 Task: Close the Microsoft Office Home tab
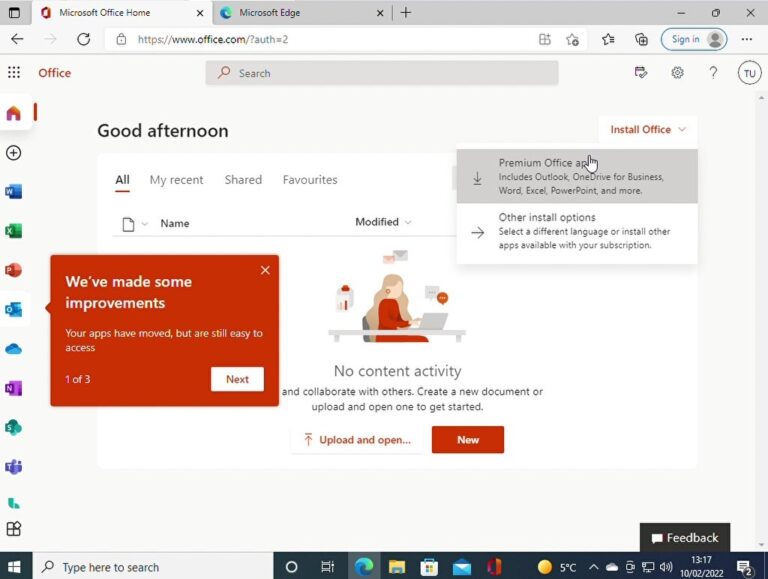200,13
